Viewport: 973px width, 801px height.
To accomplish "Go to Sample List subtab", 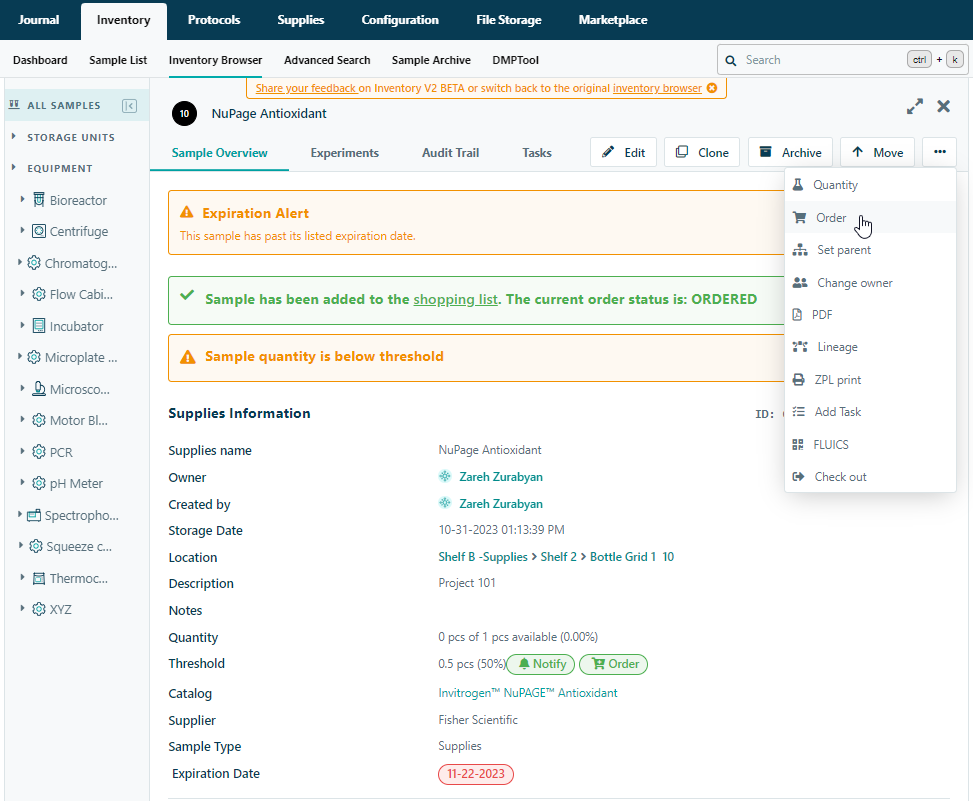I will pos(118,60).
